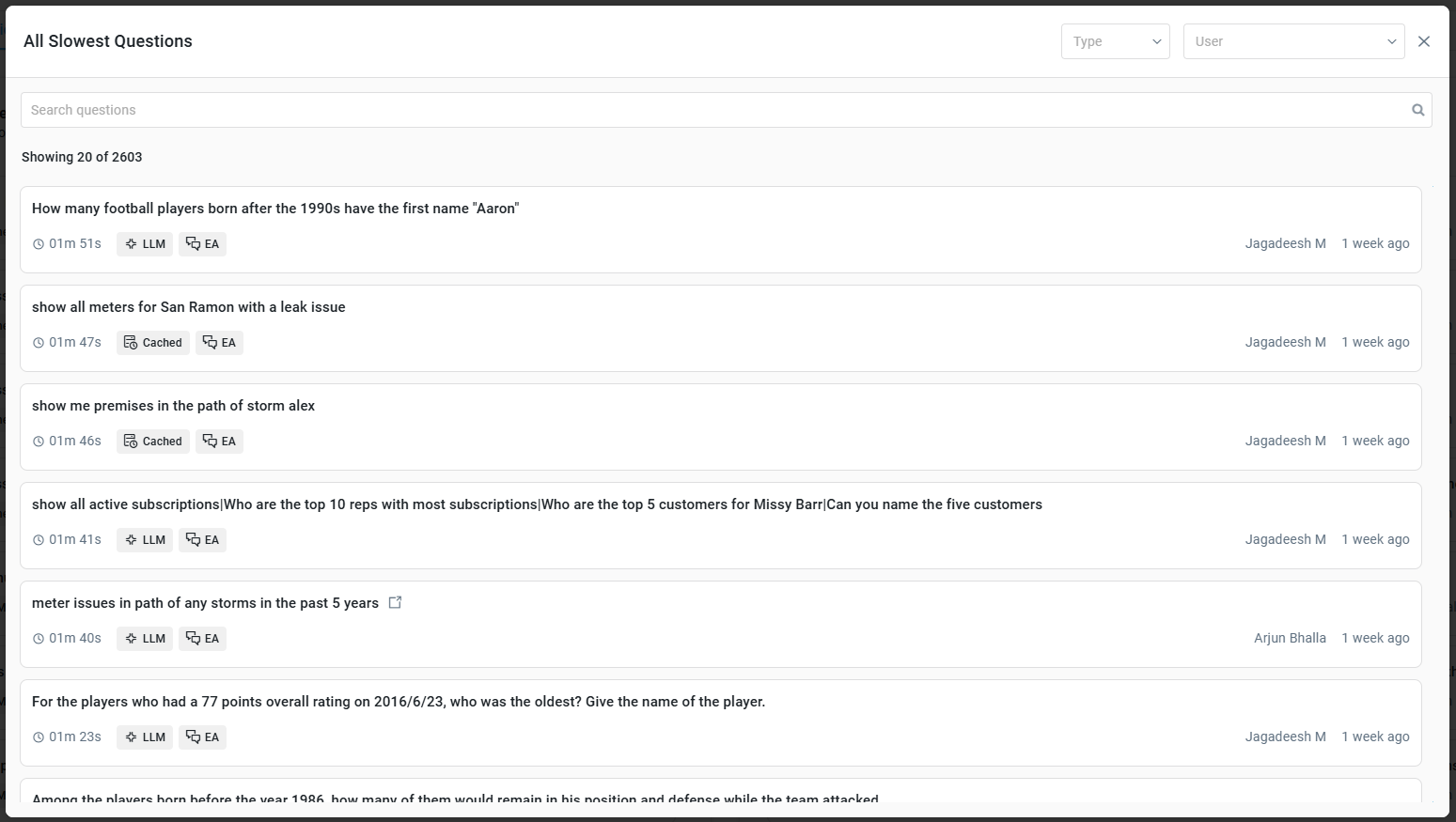Close the All Slowest Questions dialog
The width and height of the screenshot is (1456, 822).
coord(1424,41)
